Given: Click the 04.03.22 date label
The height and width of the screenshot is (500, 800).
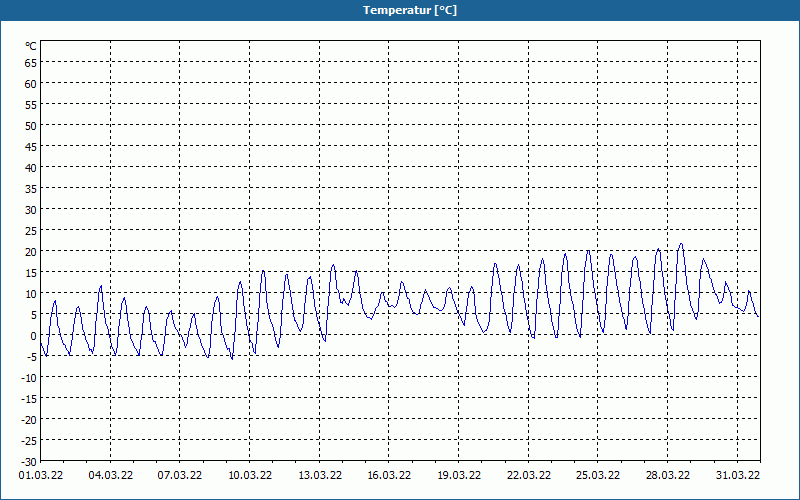Looking at the screenshot, I should coord(110,475).
